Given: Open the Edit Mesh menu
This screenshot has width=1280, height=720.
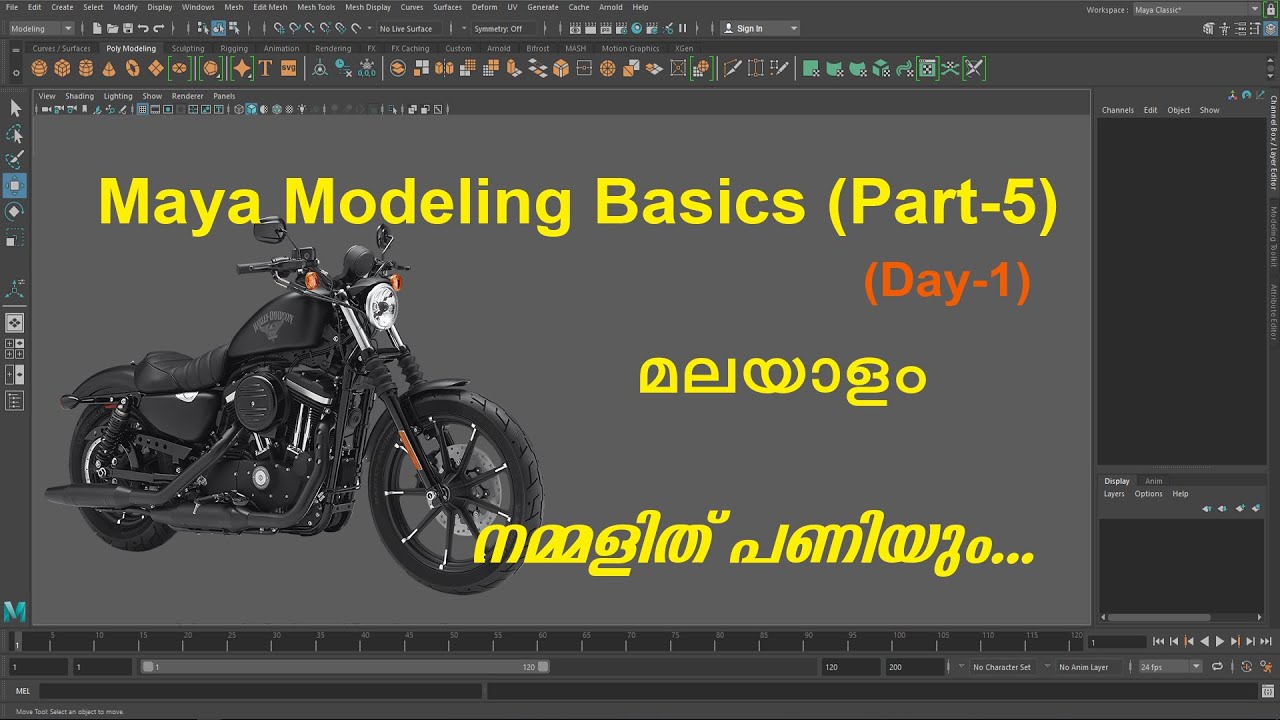Looking at the screenshot, I should (270, 7).
